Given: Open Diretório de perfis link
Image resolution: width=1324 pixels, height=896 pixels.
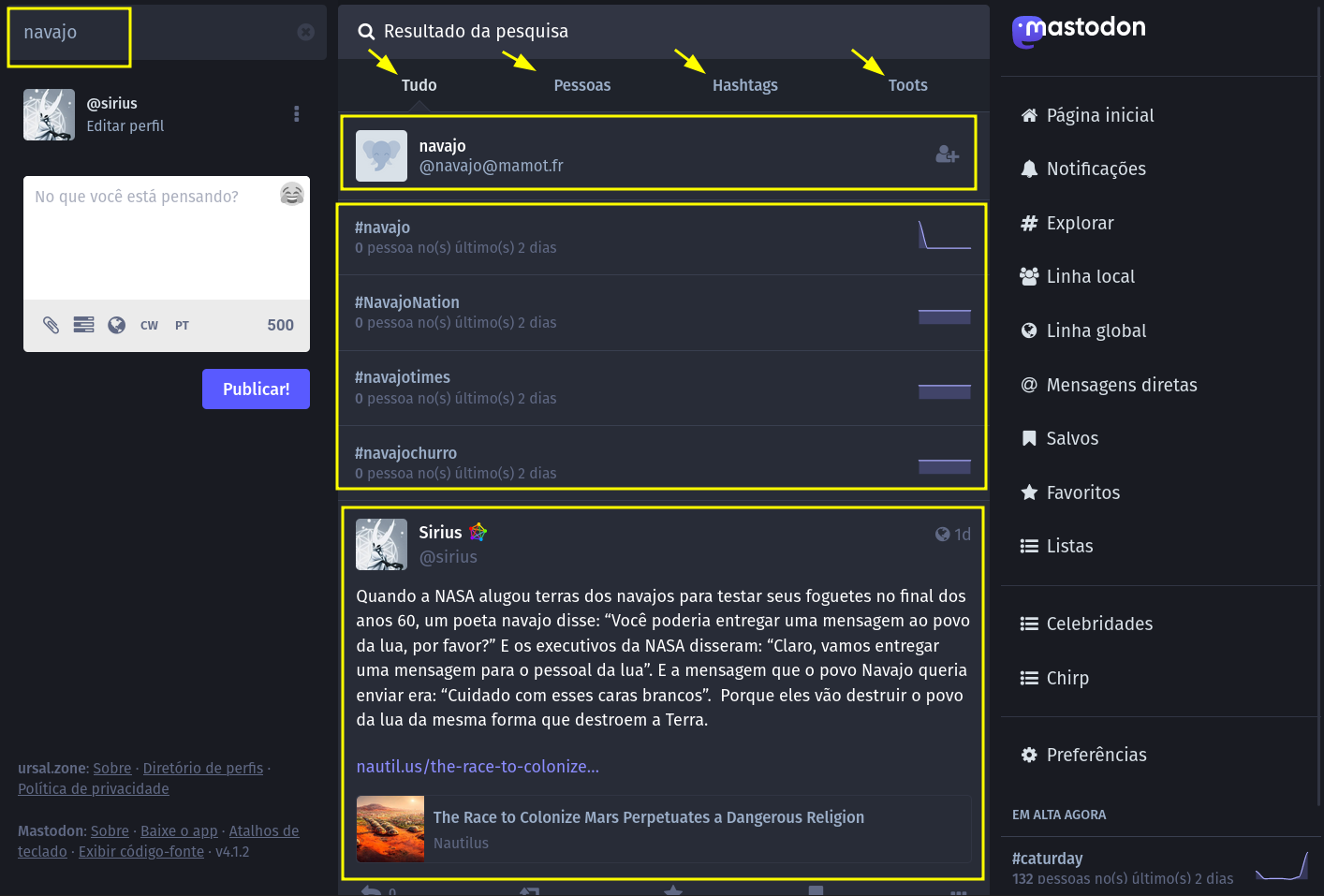Looking at the screenshot, I should 203,769.
